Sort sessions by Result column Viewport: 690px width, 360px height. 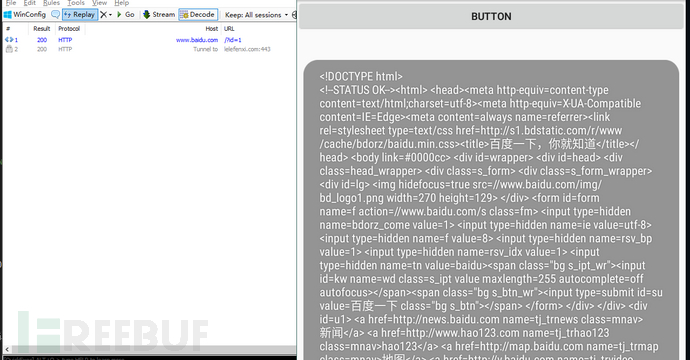click(x=42, y=29)
